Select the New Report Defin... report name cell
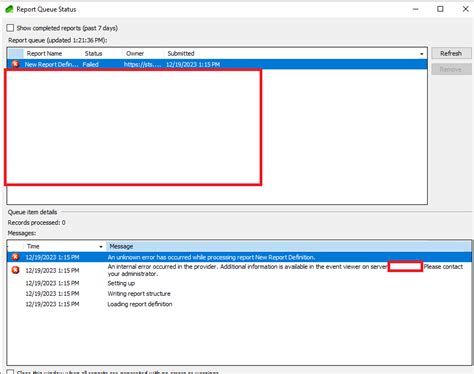474x374 pixels. point(51,64)
